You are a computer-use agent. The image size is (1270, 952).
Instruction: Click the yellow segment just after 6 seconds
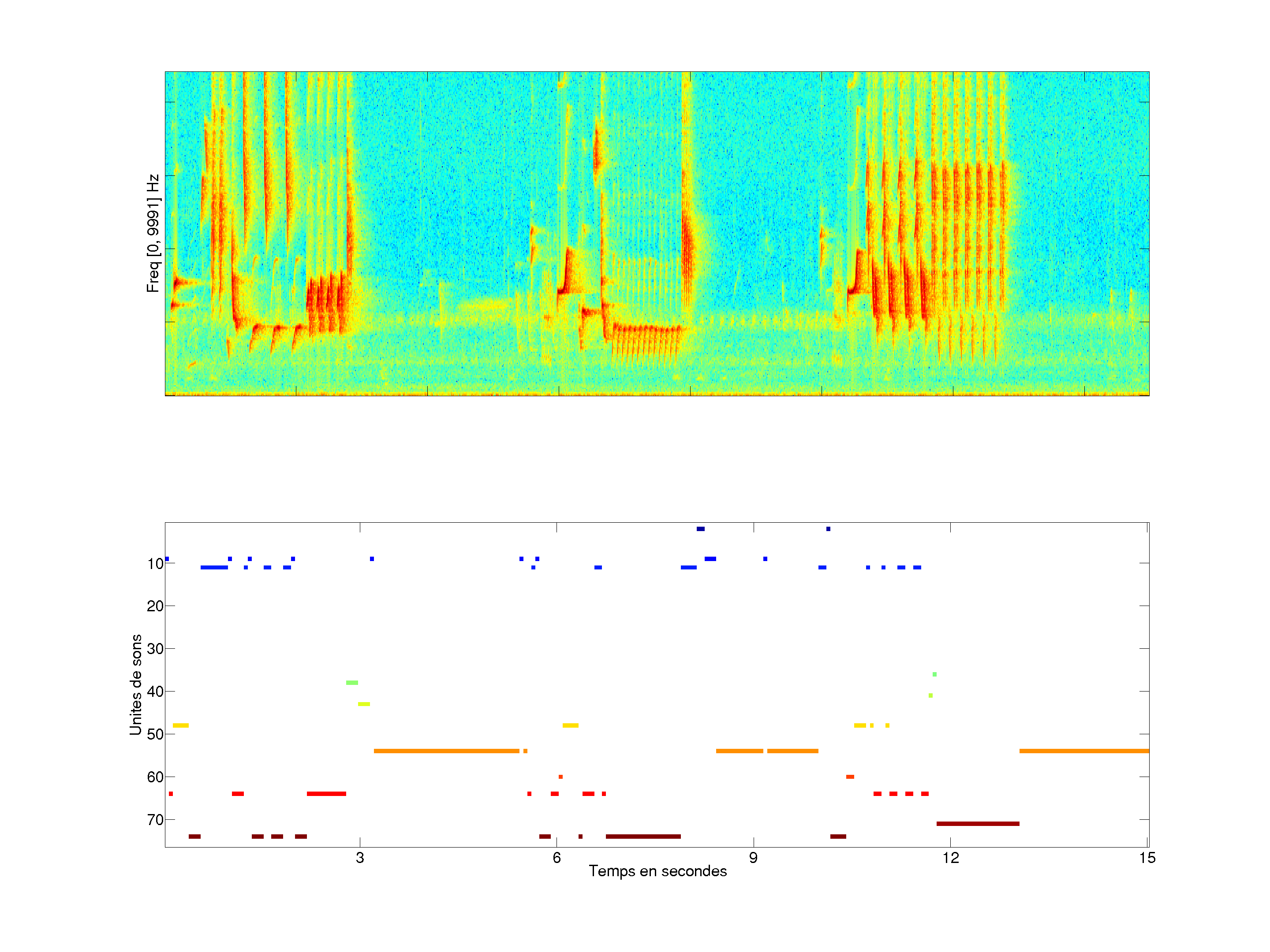coord(570,725)
